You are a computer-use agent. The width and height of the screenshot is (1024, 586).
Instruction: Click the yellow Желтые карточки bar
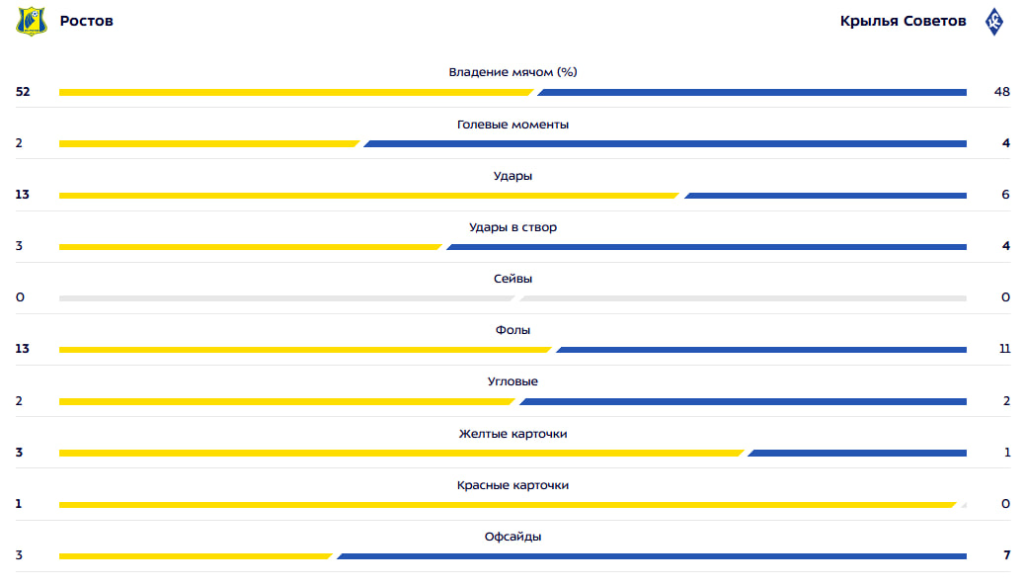tap(402, 453)
